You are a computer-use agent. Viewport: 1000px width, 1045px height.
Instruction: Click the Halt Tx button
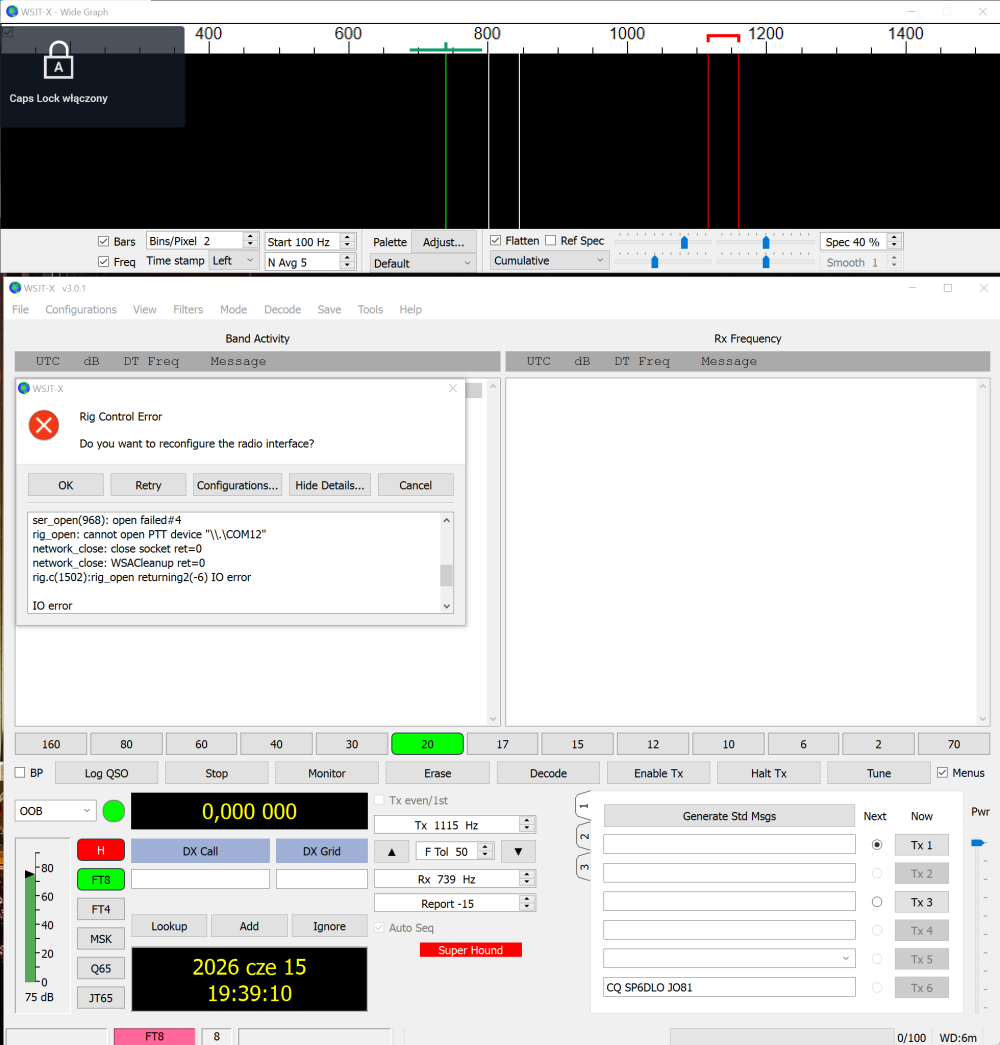[769, 773]
